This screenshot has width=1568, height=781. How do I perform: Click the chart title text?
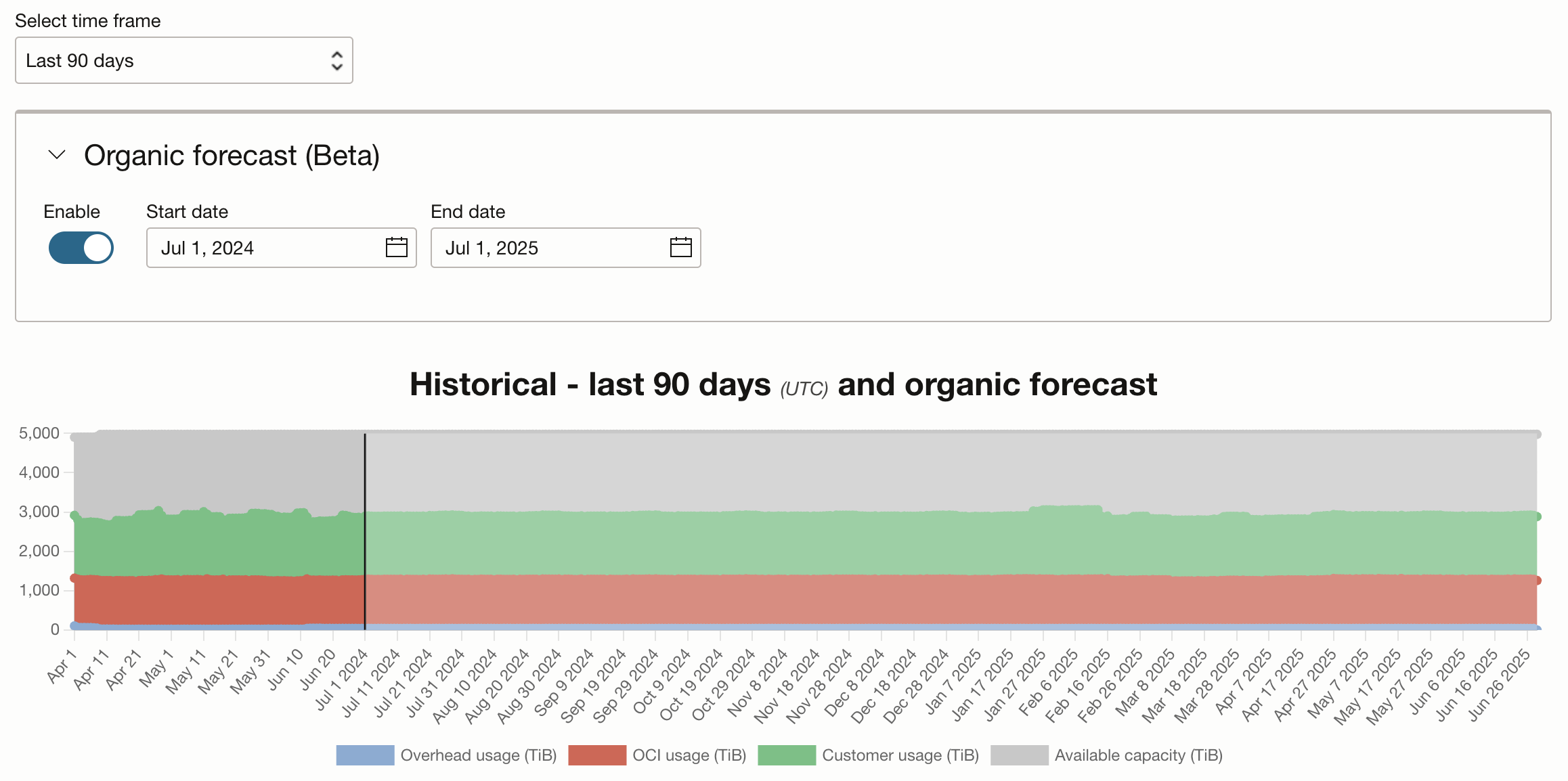click(x=783, y=384)
